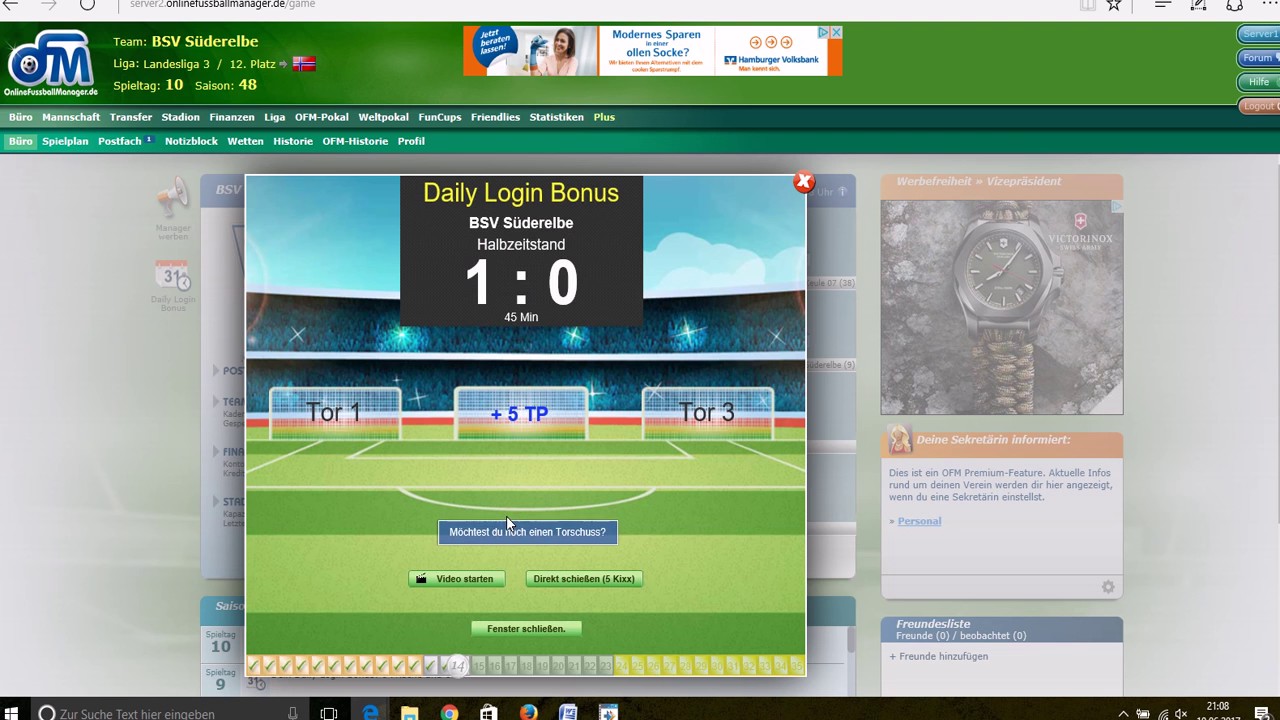Open the Notizblock tab
The height and width of the screenshot is (720, 1280).
(191, 141)
